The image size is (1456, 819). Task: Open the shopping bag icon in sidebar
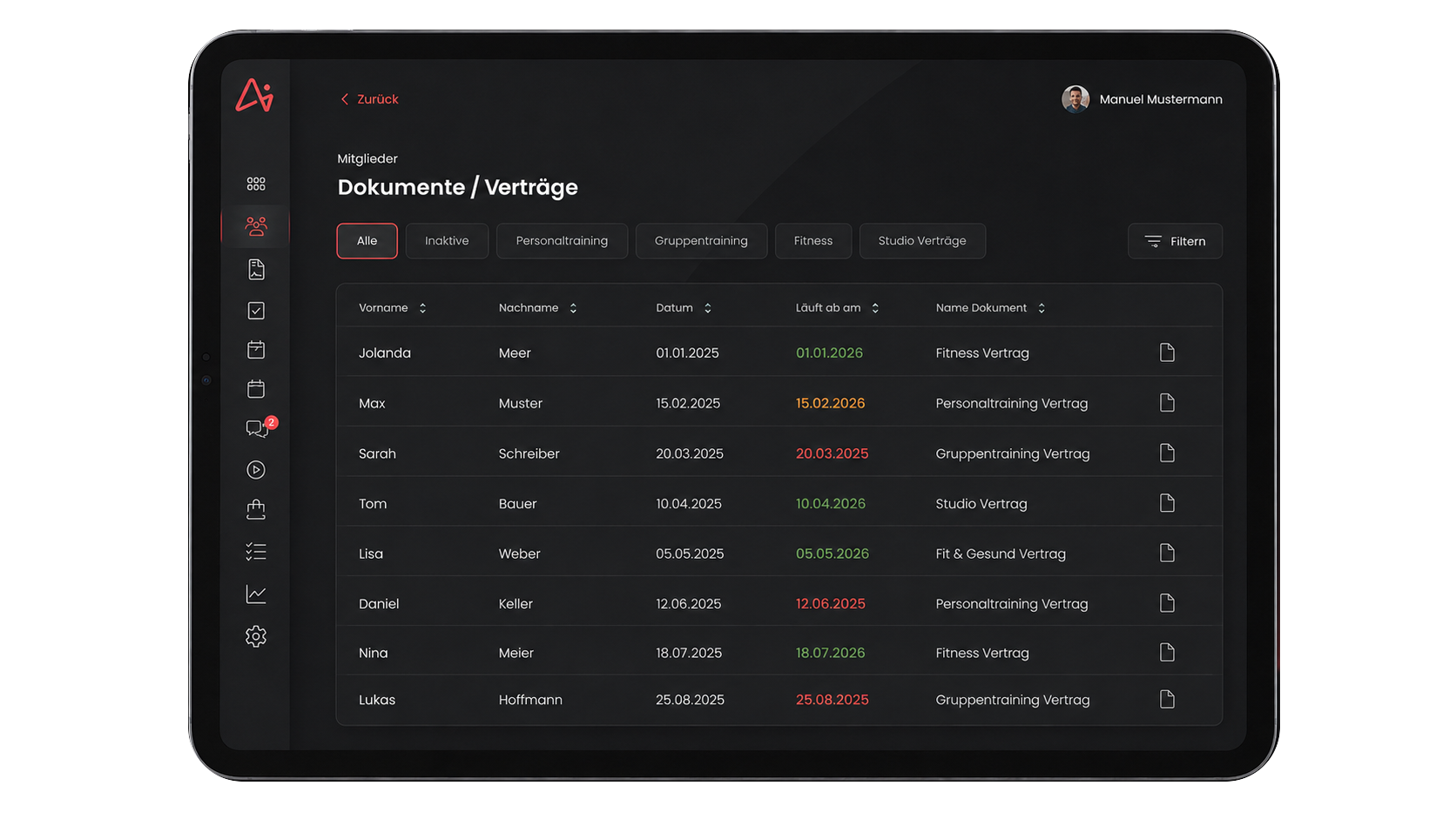(x=256, y=510)
